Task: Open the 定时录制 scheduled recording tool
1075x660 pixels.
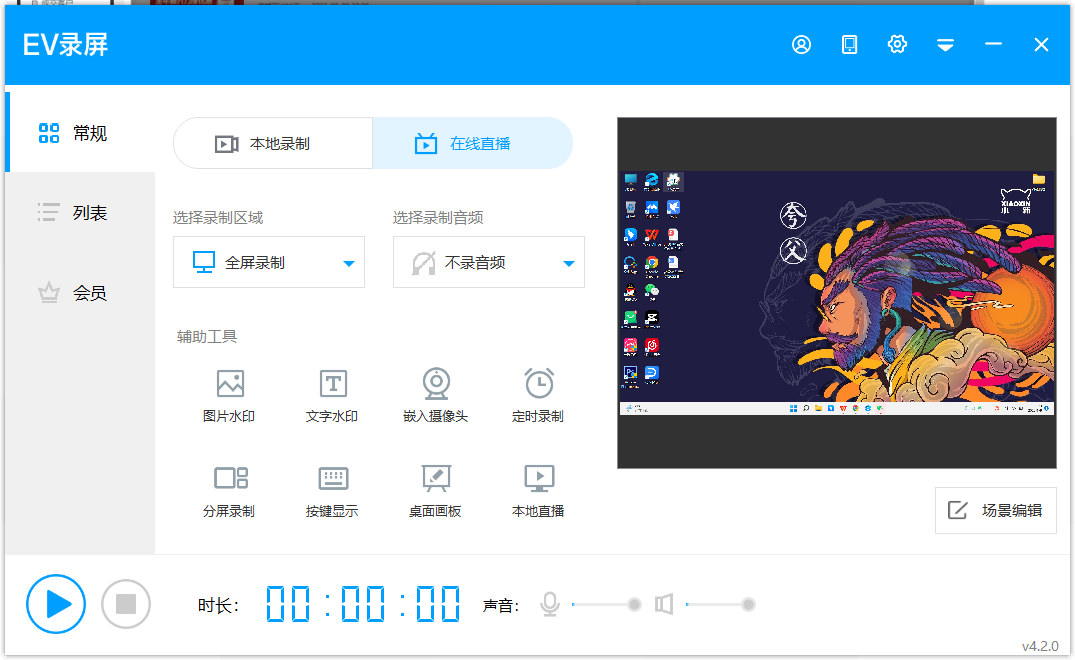Action: click(538, 395)
